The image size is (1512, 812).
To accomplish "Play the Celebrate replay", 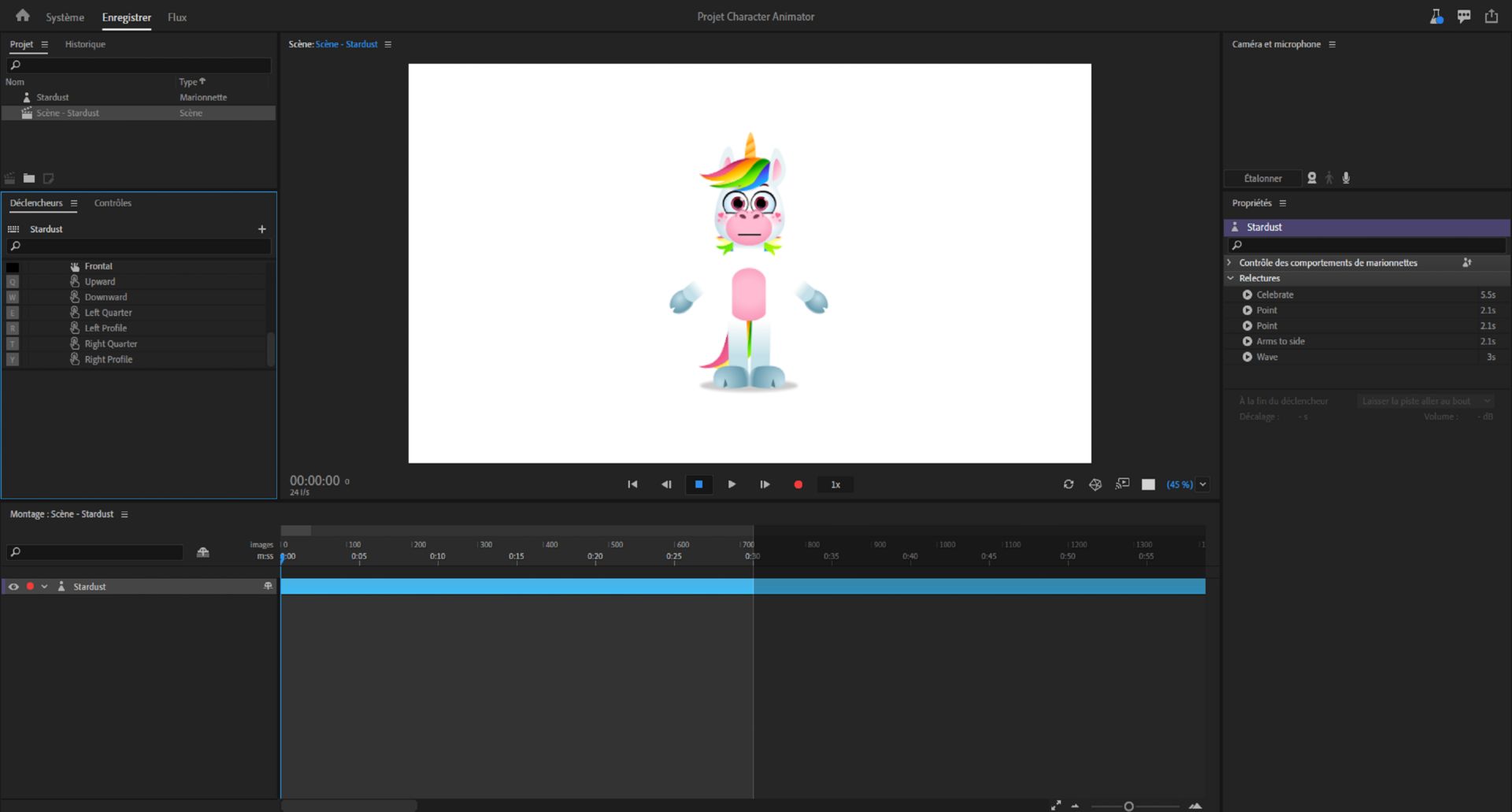I will coord(1247,295).
